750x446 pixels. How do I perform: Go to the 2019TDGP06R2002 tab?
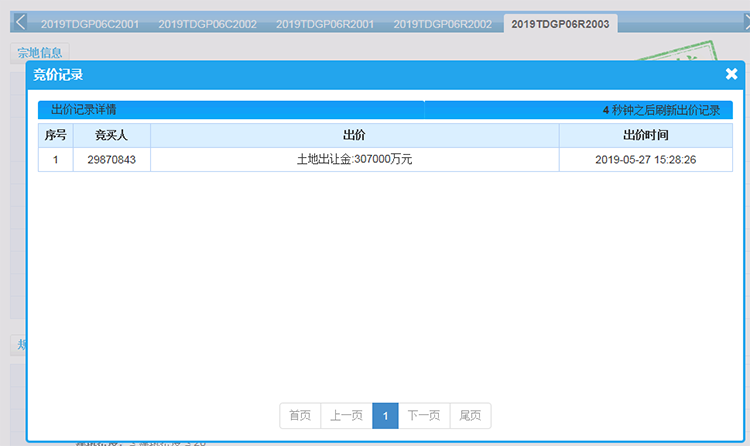click(x=442, y=23)
